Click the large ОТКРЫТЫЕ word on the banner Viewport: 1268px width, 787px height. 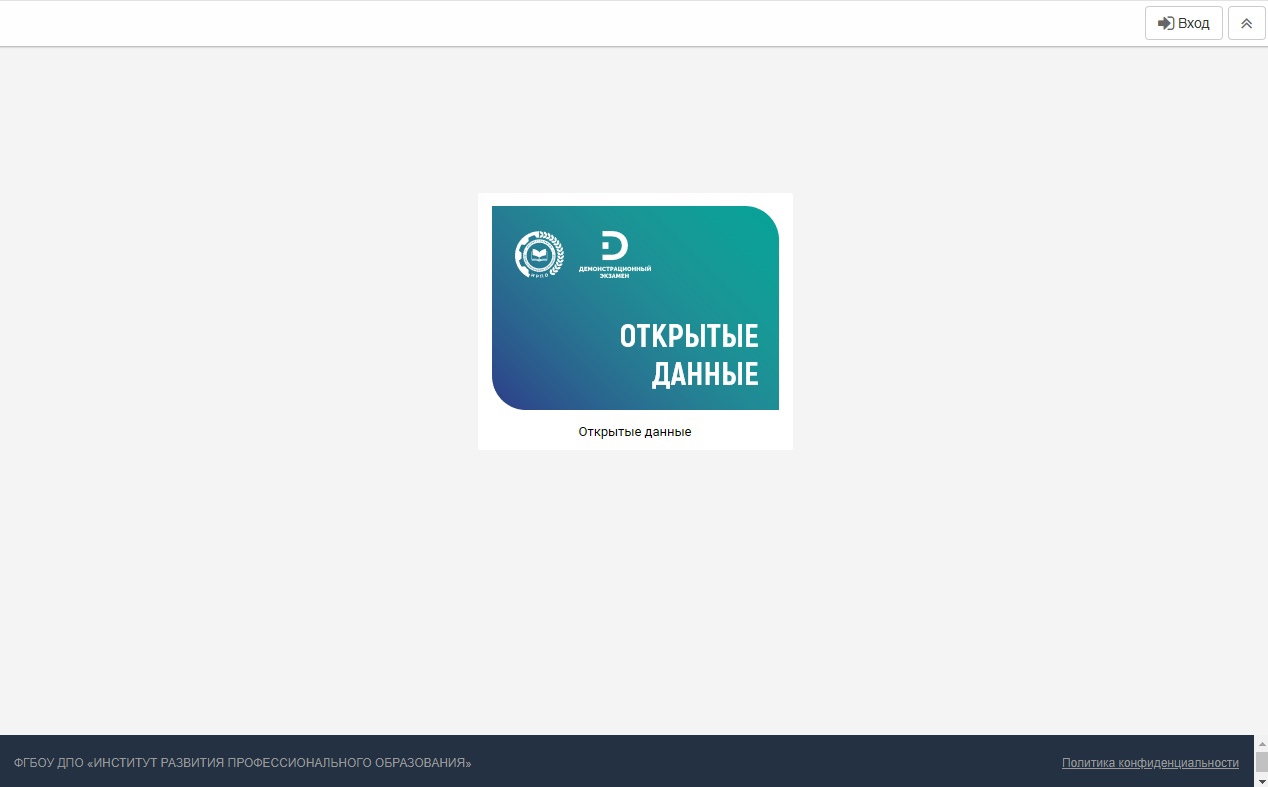pos(688,336)
